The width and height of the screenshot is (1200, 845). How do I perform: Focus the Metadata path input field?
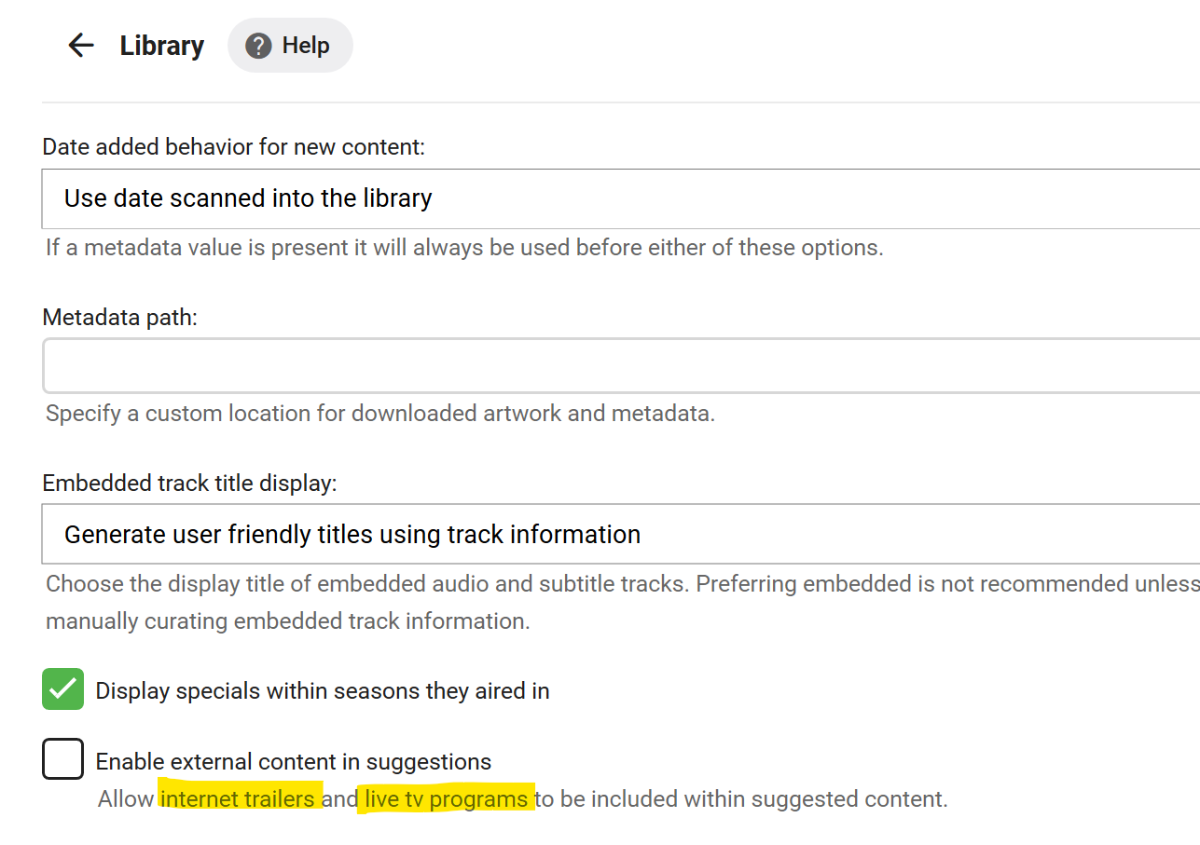tap(620, 365)
